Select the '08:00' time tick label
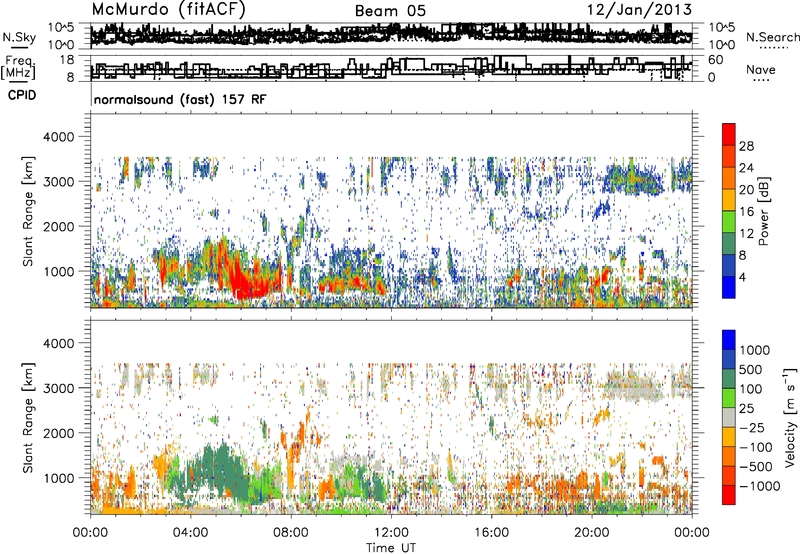 click(x=290, y=533)
